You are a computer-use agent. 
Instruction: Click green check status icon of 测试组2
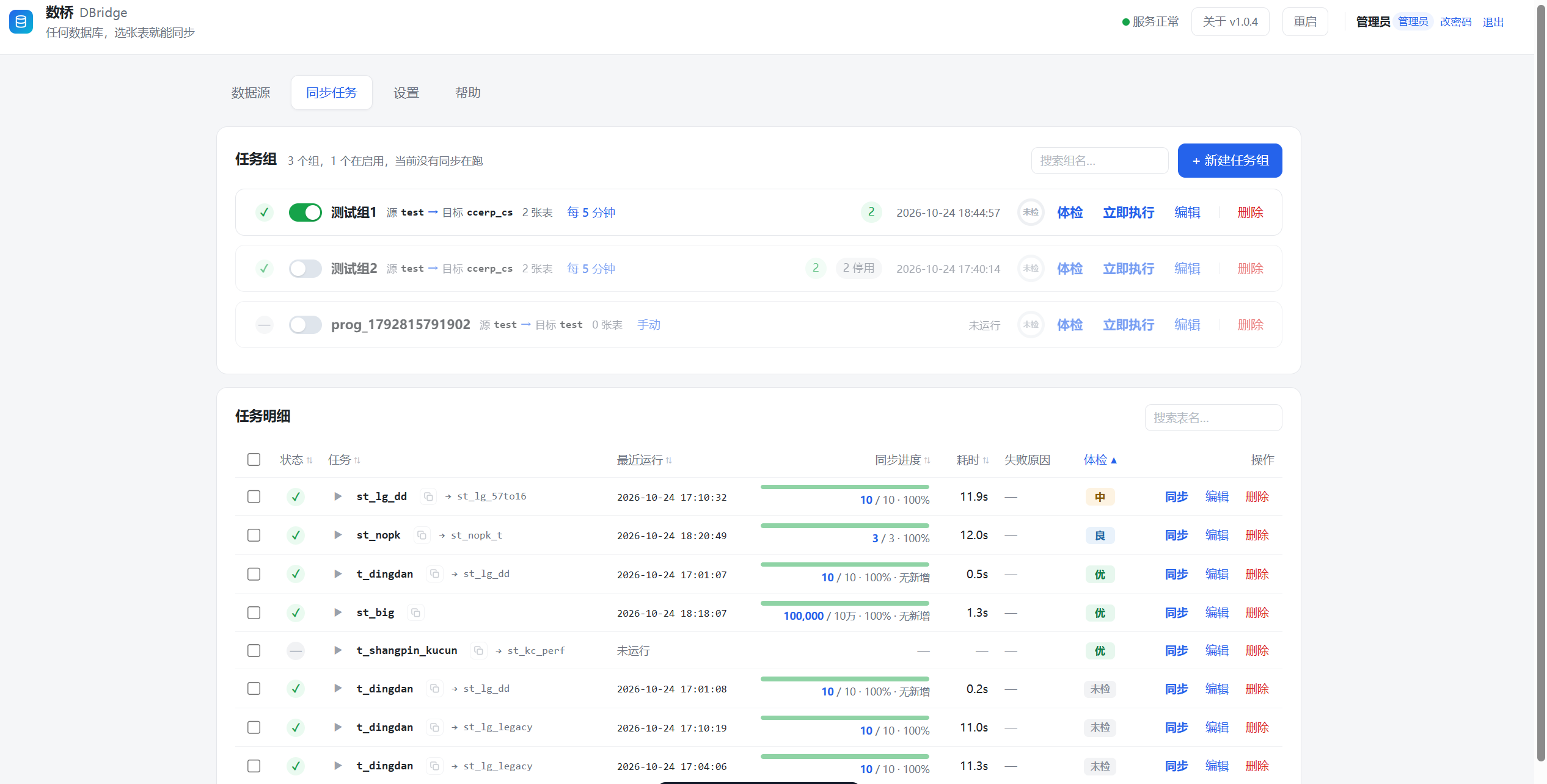pyautogui.click(x=264, y=269)
